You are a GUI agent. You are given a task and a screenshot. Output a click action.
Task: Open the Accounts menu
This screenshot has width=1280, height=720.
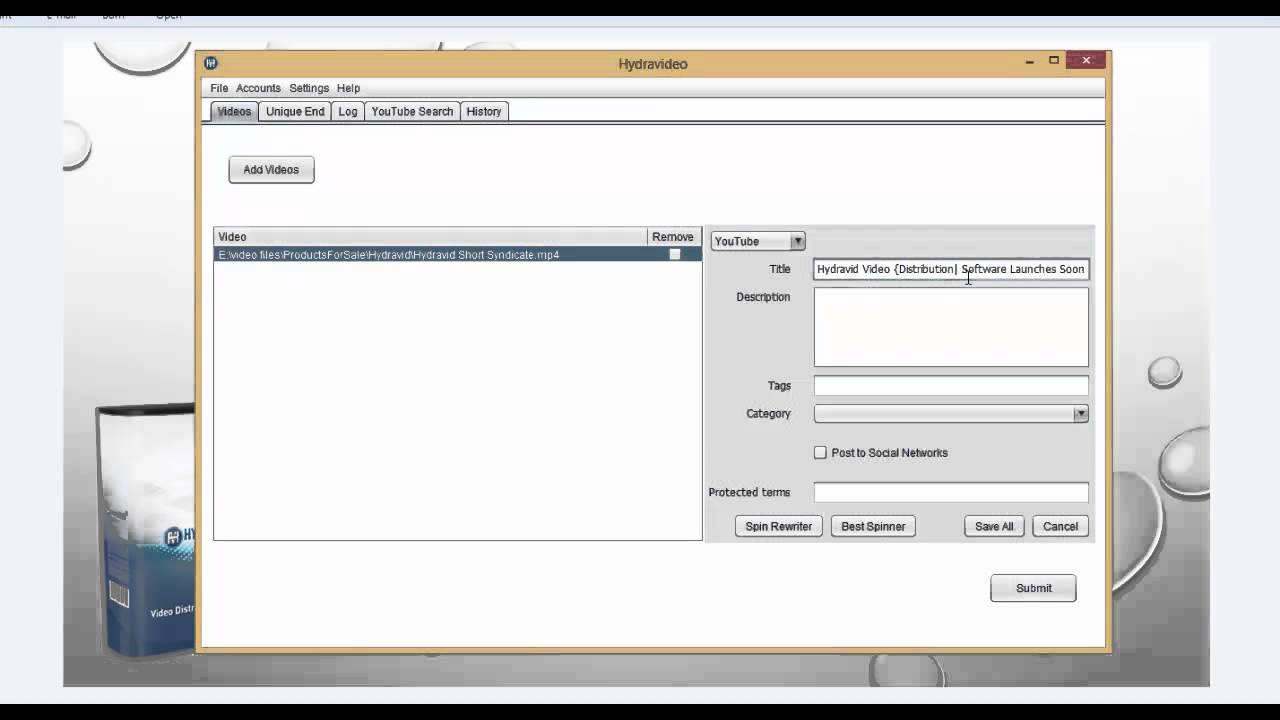(x=258, y=88)
